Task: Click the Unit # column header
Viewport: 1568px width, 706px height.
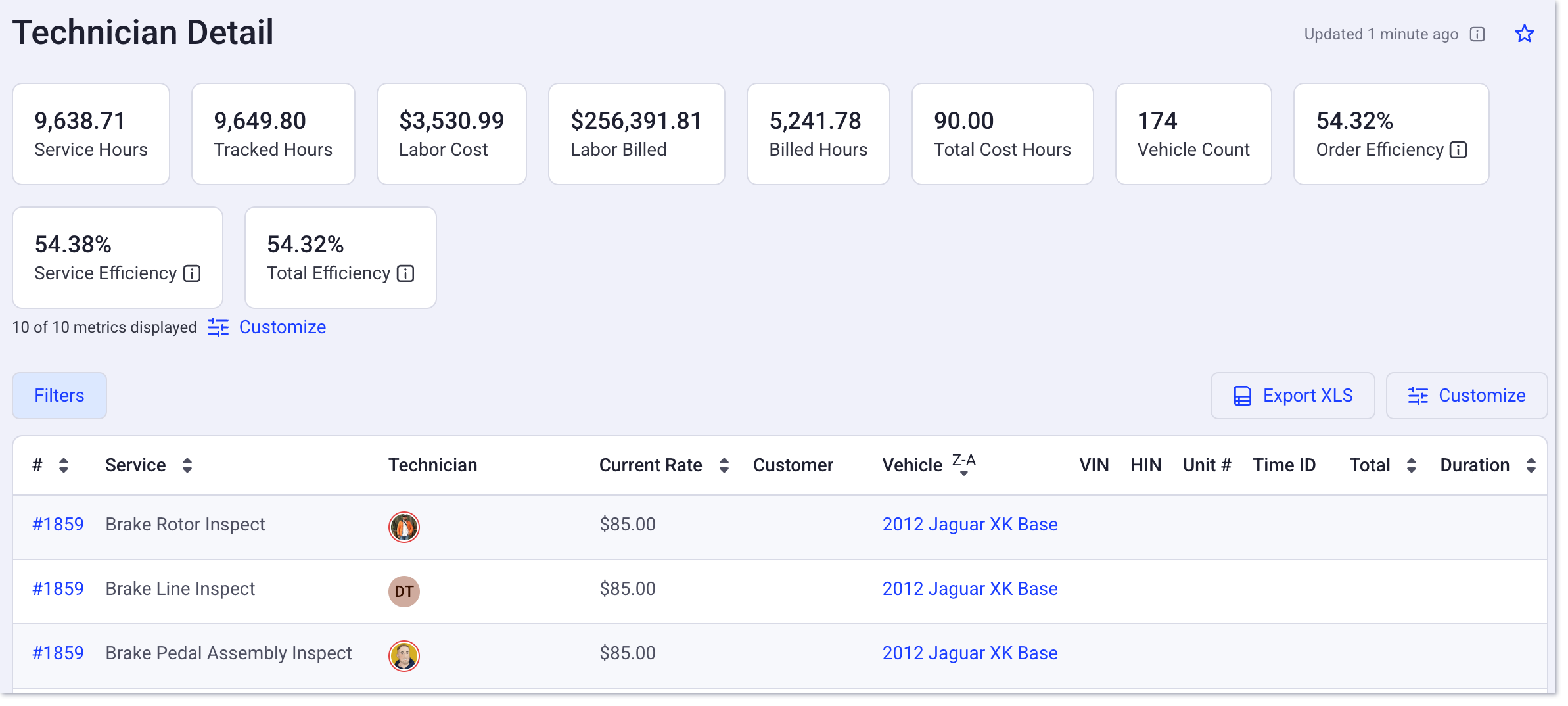Action: [1207, 465]
